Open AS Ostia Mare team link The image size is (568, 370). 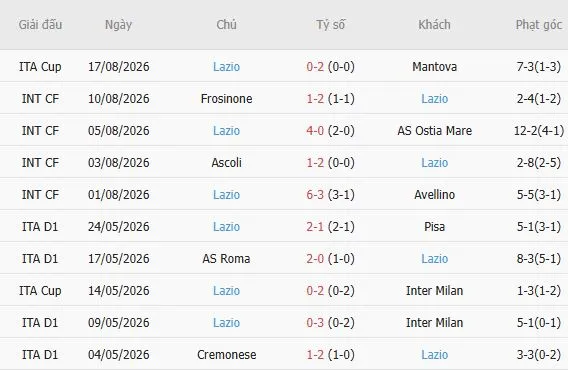point(434,130)
